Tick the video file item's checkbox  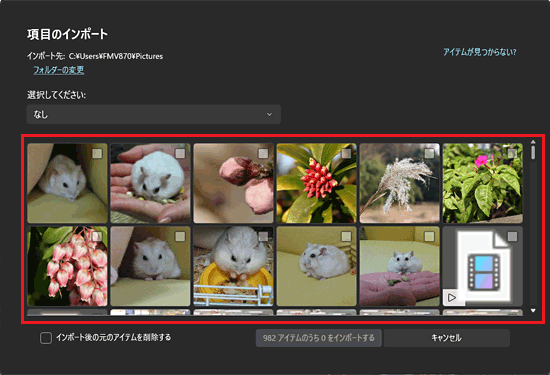point(512,237)
